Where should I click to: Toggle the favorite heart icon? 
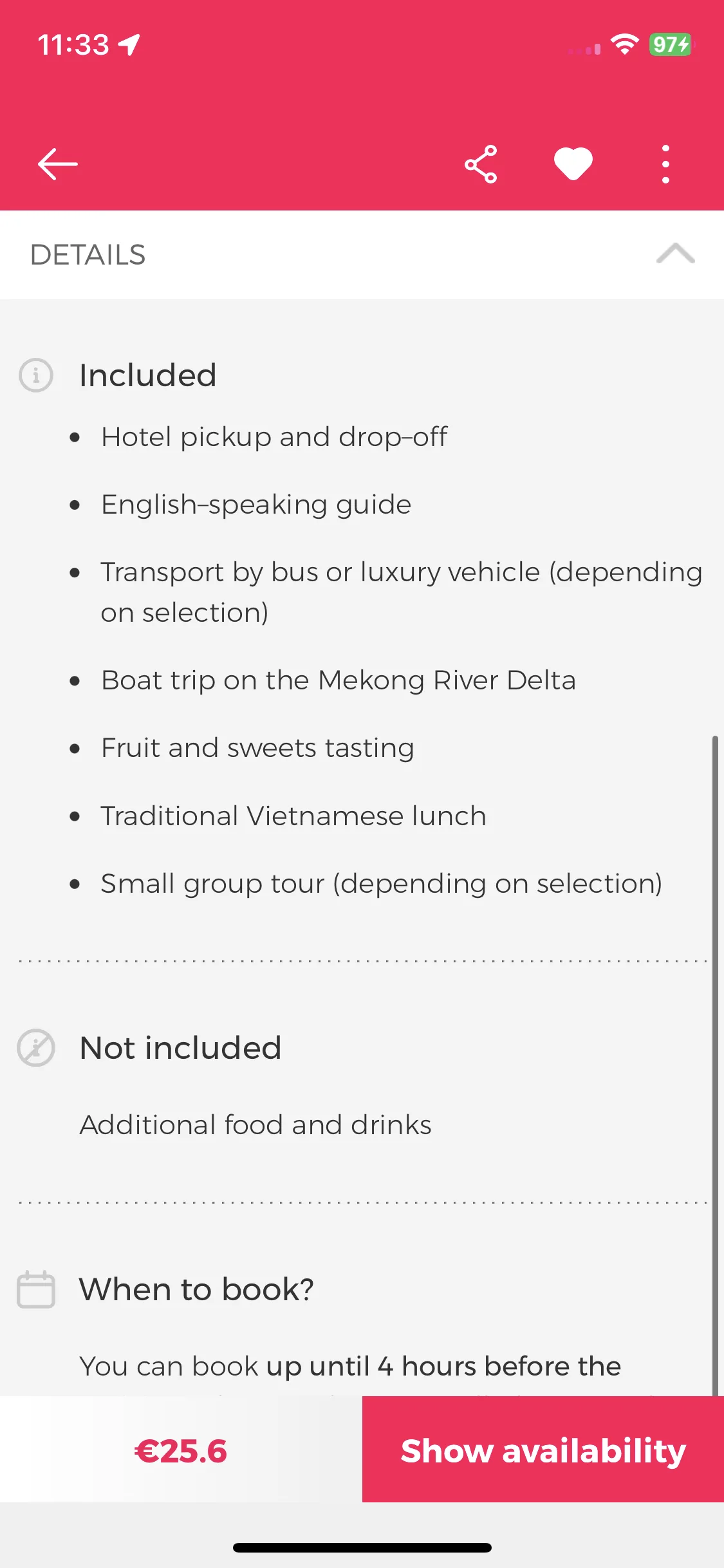[x=573, y=164]
